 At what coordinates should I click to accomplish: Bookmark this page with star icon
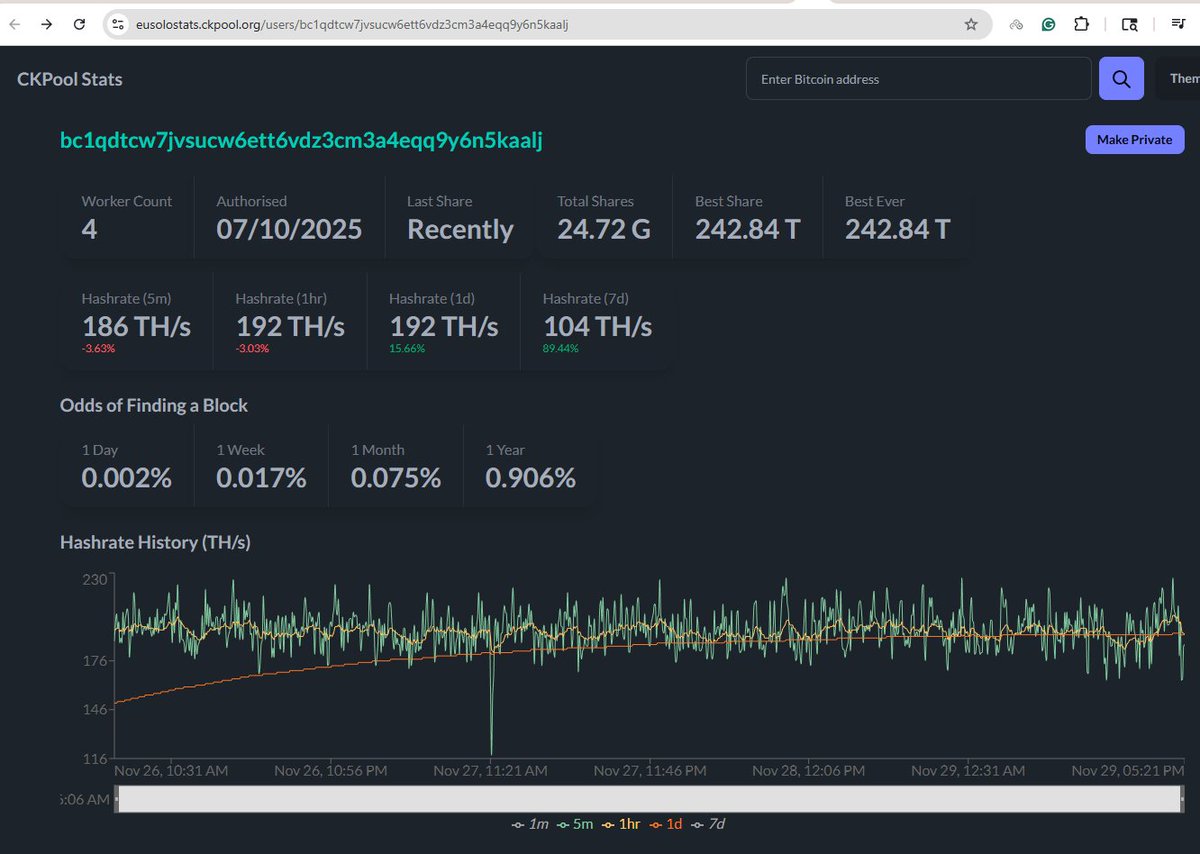[x=971, y=25]
